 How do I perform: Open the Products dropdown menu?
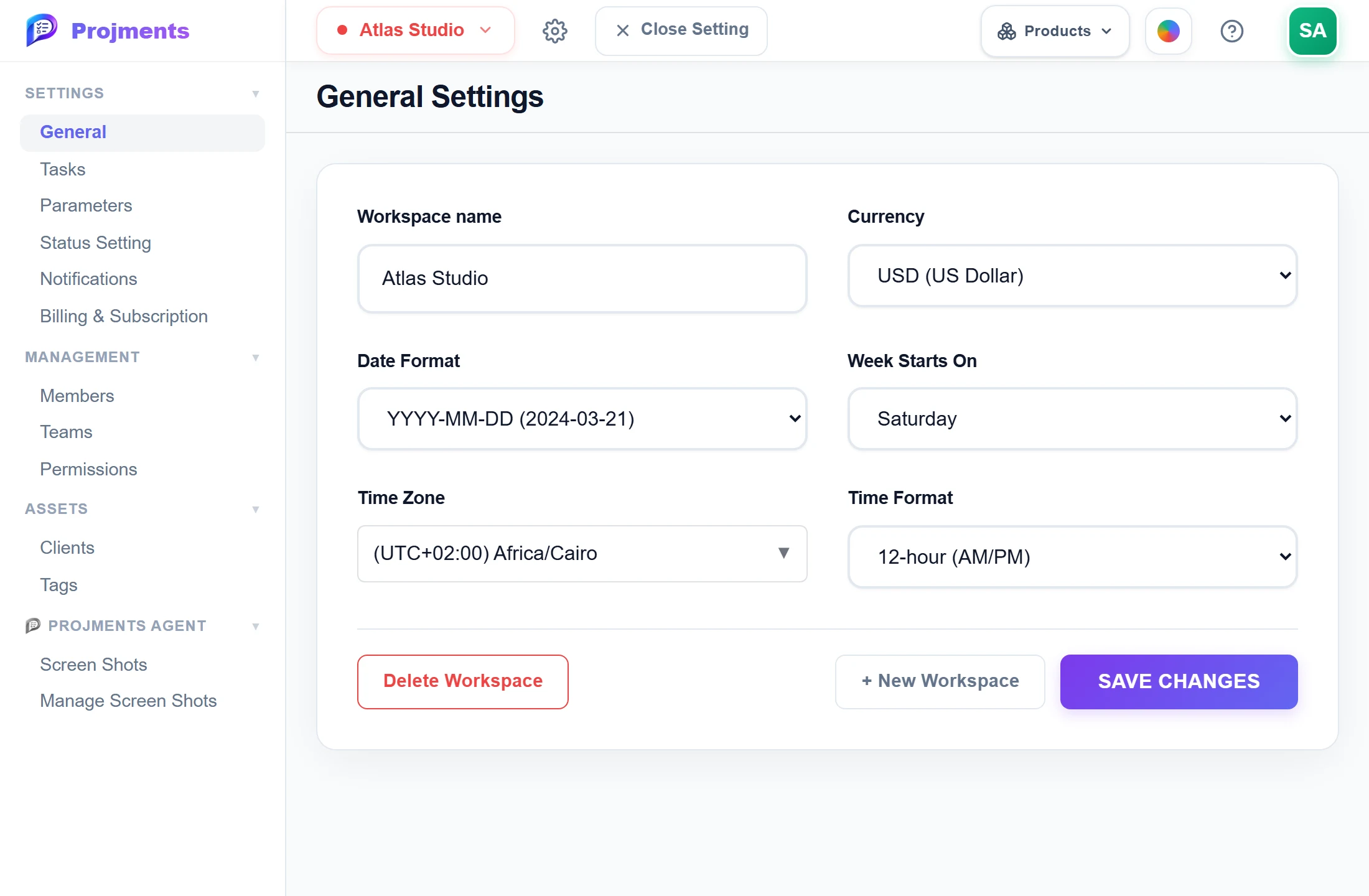[x=1055, y=30]
